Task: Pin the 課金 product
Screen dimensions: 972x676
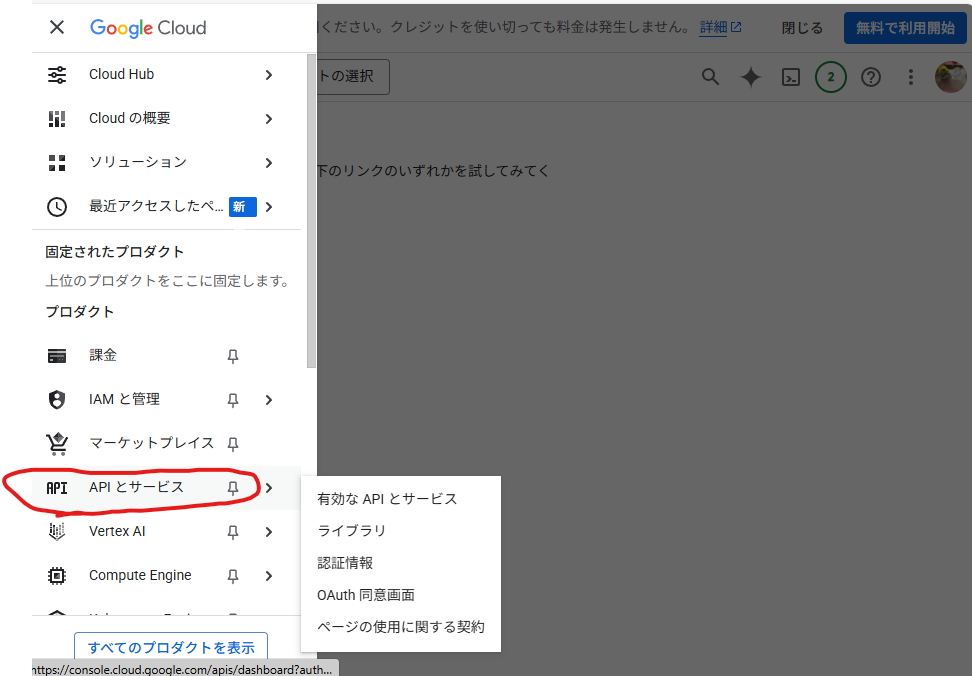Action: [233, 356]
